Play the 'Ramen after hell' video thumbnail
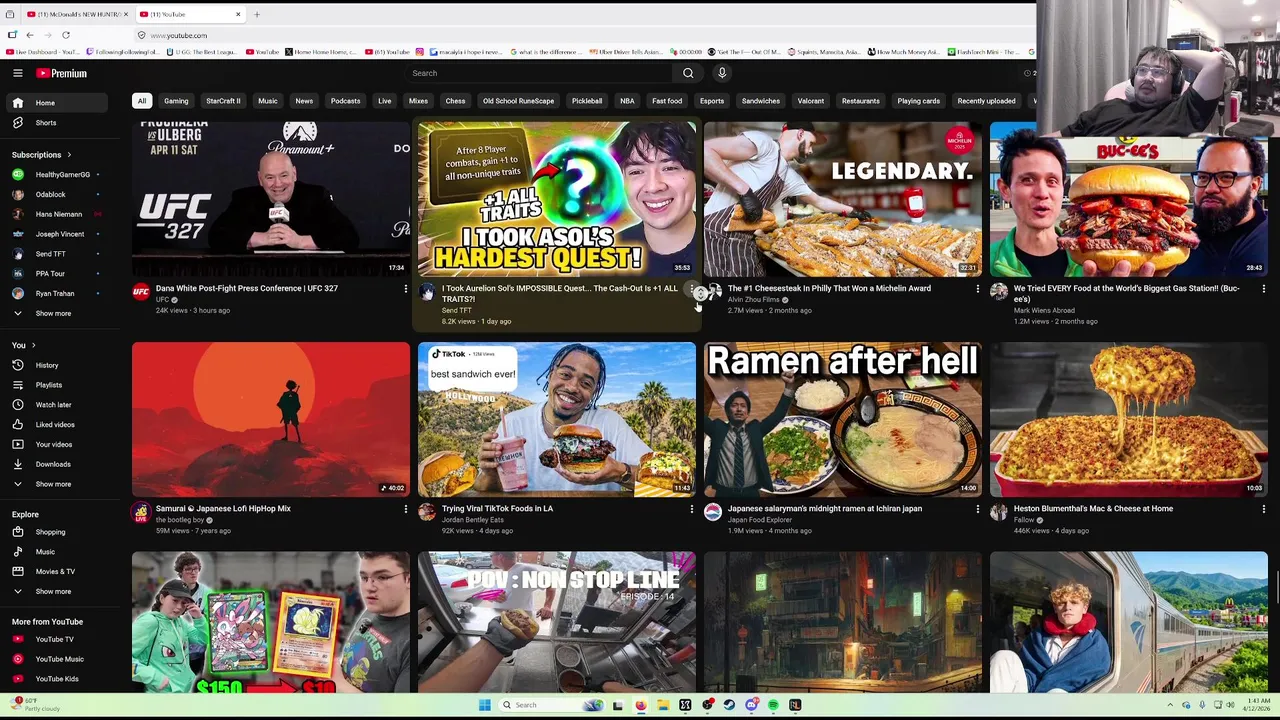Screen dimensions: 1280x720 [x=843, y=420]
